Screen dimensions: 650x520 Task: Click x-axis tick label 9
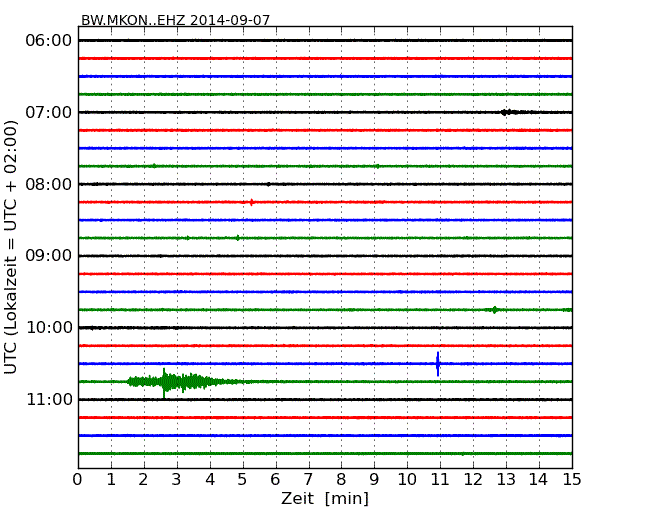[374, 479]
